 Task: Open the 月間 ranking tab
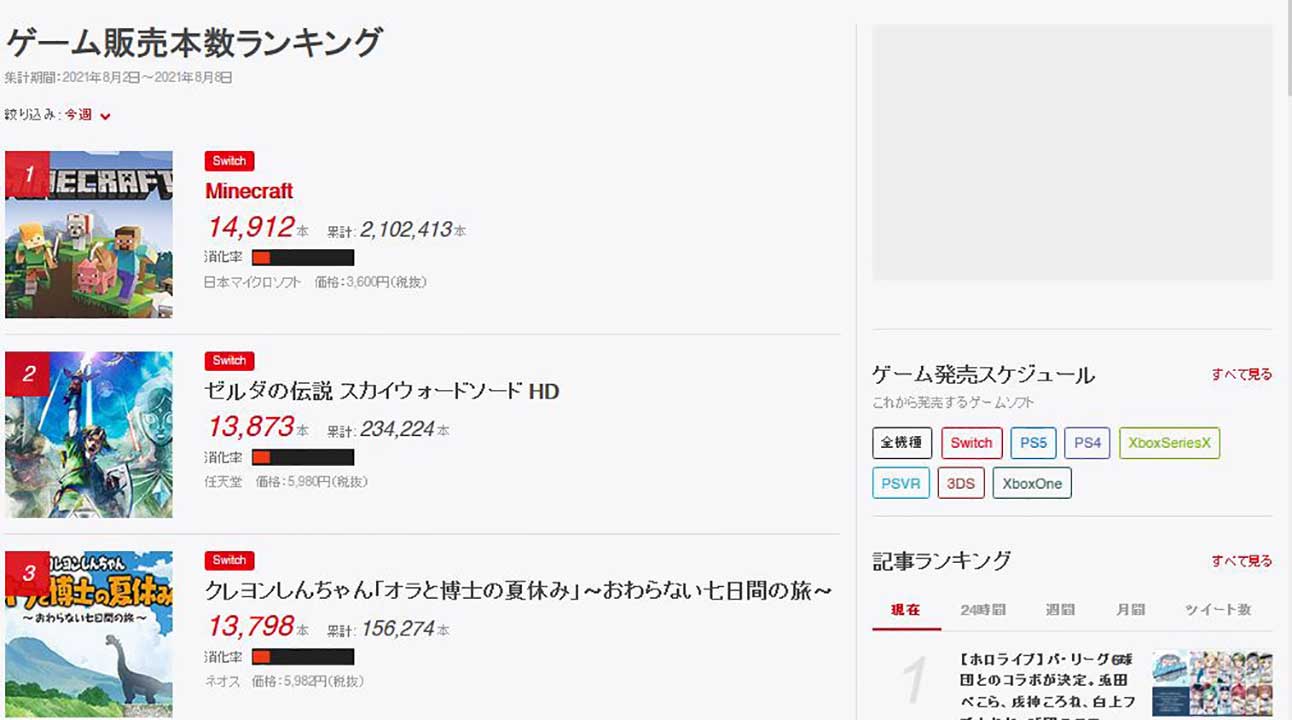(x=1131, y=608)
